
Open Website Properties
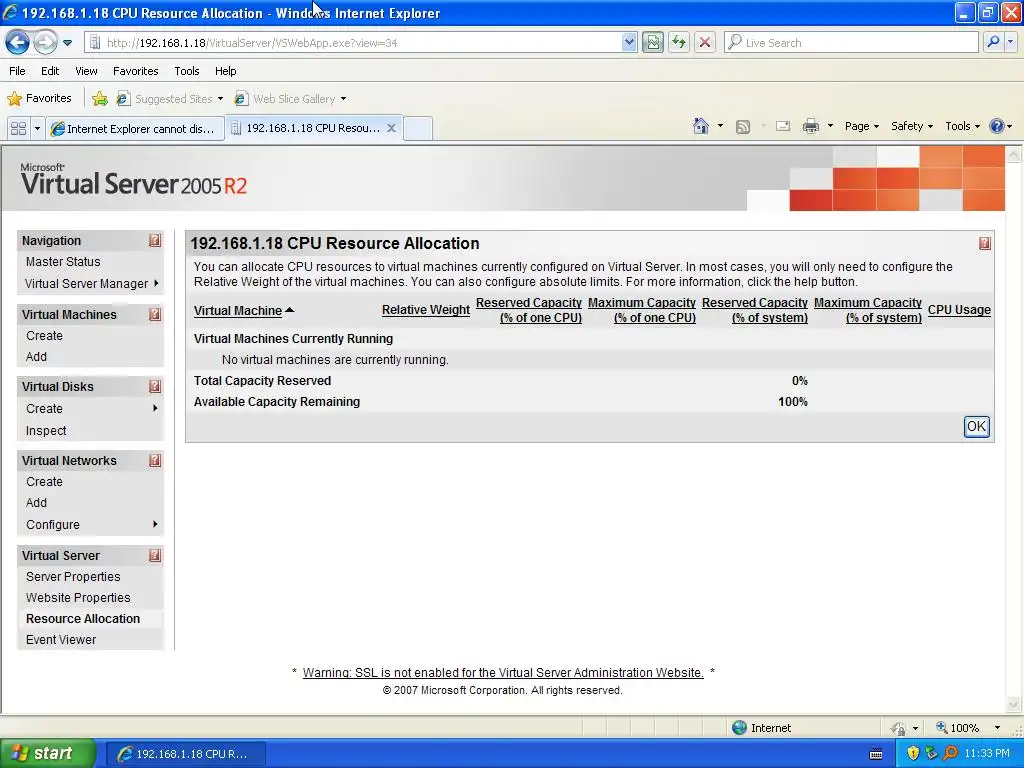(78, 598)
